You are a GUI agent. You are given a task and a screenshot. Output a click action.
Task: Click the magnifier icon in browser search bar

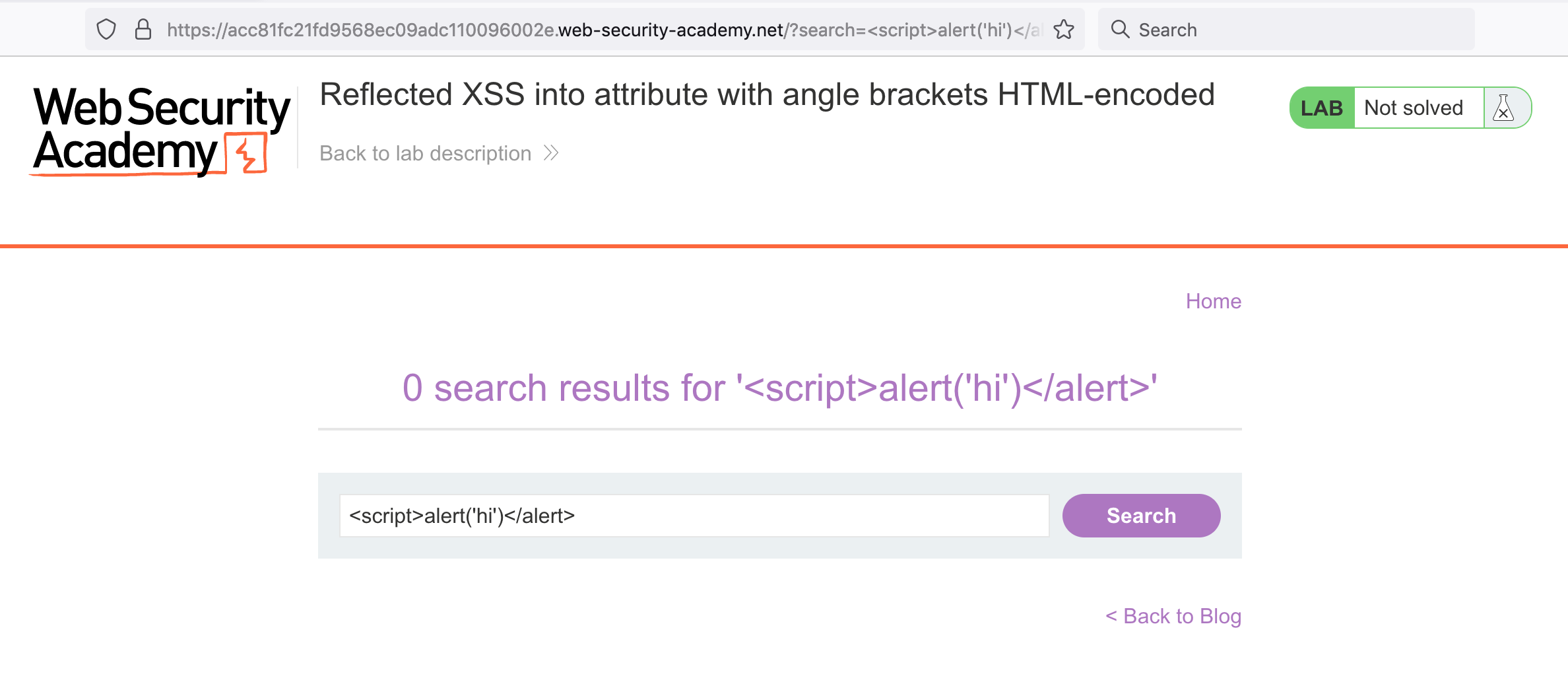[1120, 29]
